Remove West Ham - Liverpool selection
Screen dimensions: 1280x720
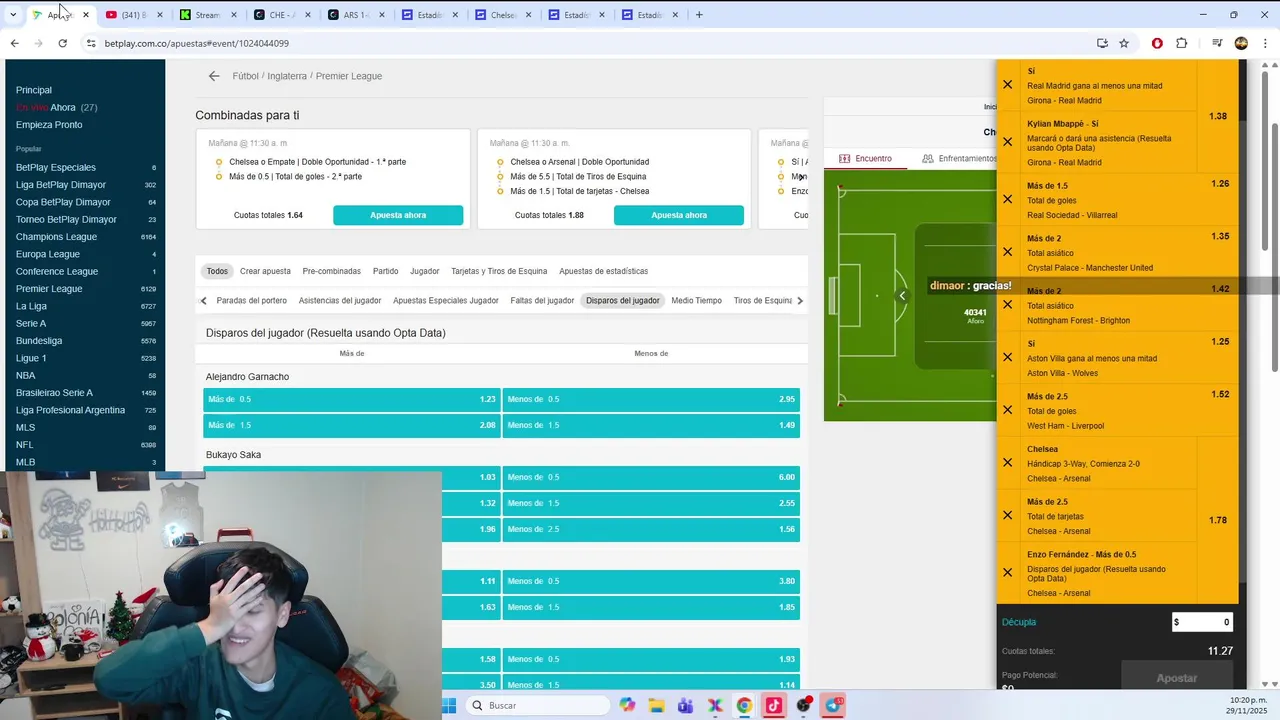1007,410
